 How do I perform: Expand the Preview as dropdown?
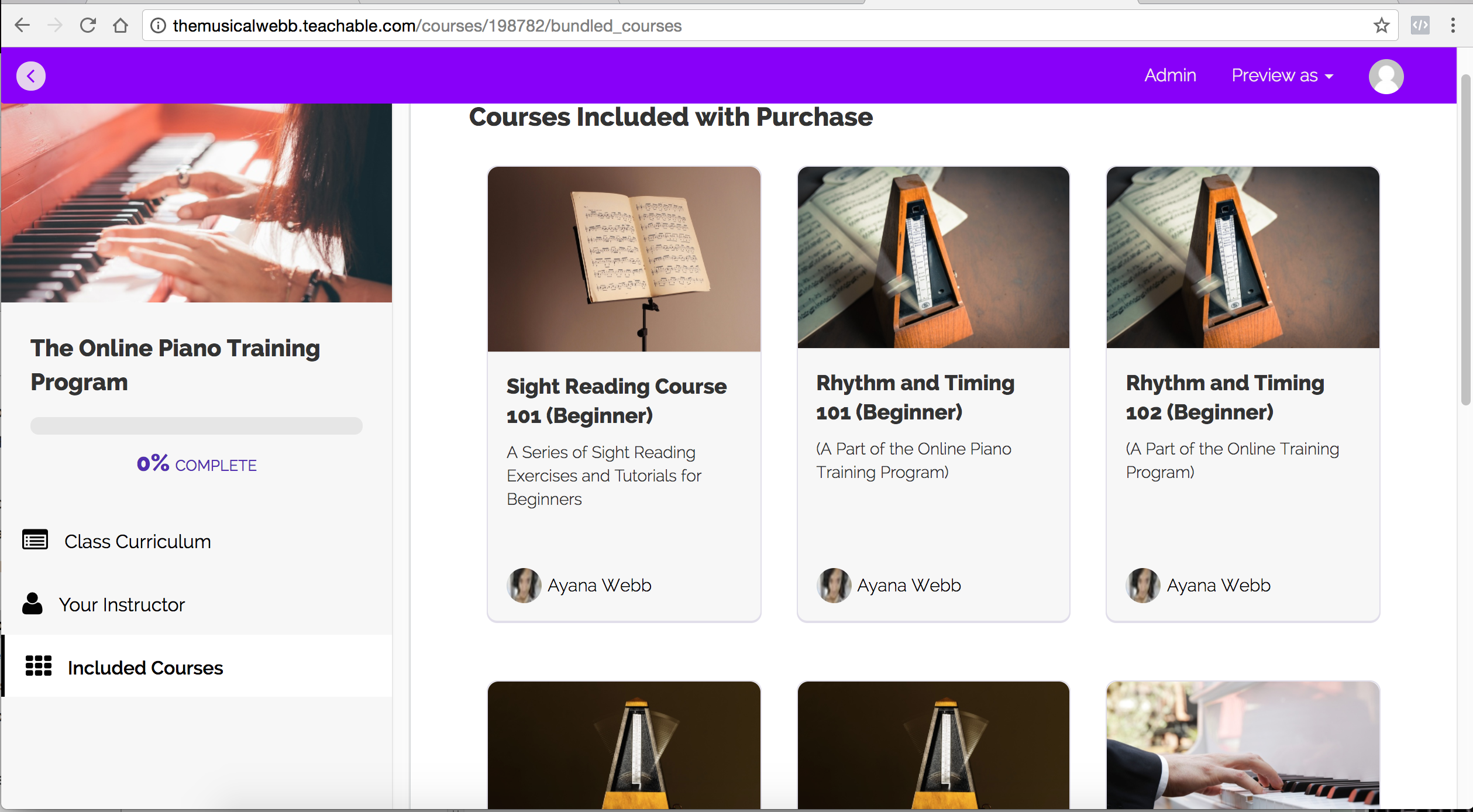(1282, 75)
